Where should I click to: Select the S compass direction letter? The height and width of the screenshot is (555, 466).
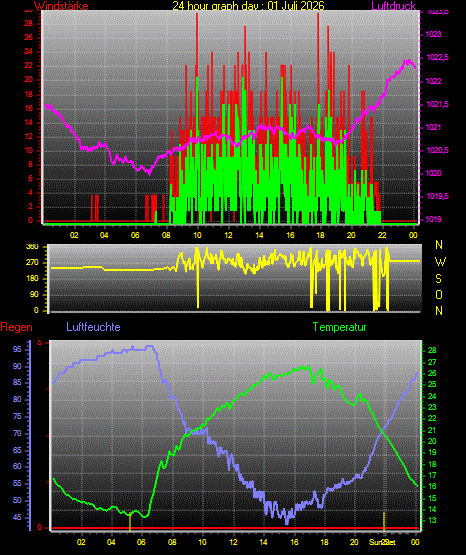438,279
